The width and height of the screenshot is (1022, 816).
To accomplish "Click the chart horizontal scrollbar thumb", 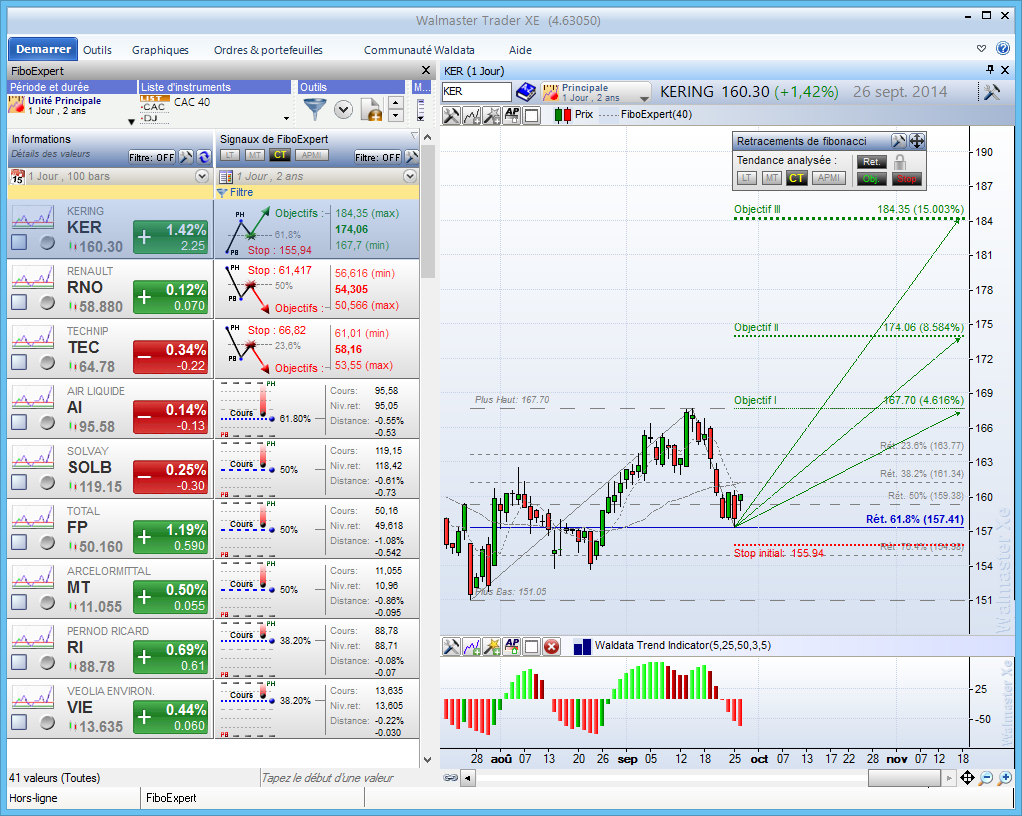I will [904, 778].
